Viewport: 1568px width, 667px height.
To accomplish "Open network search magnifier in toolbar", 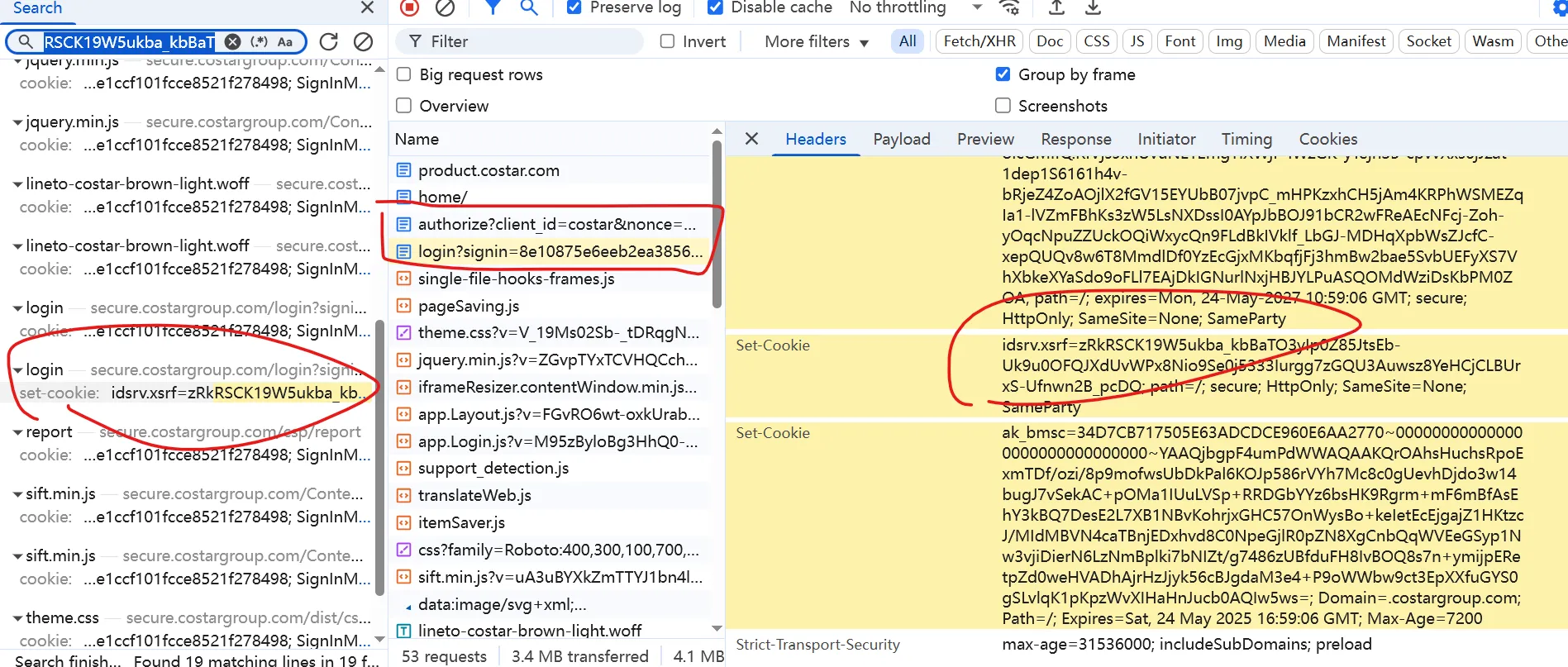I will click(529, 7).
